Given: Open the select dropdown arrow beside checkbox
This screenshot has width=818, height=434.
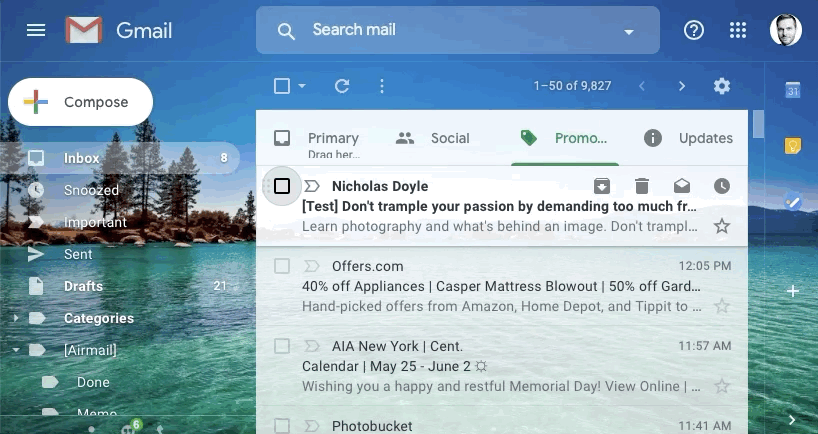Looking at the screenshot, I should tap(302, 86).
